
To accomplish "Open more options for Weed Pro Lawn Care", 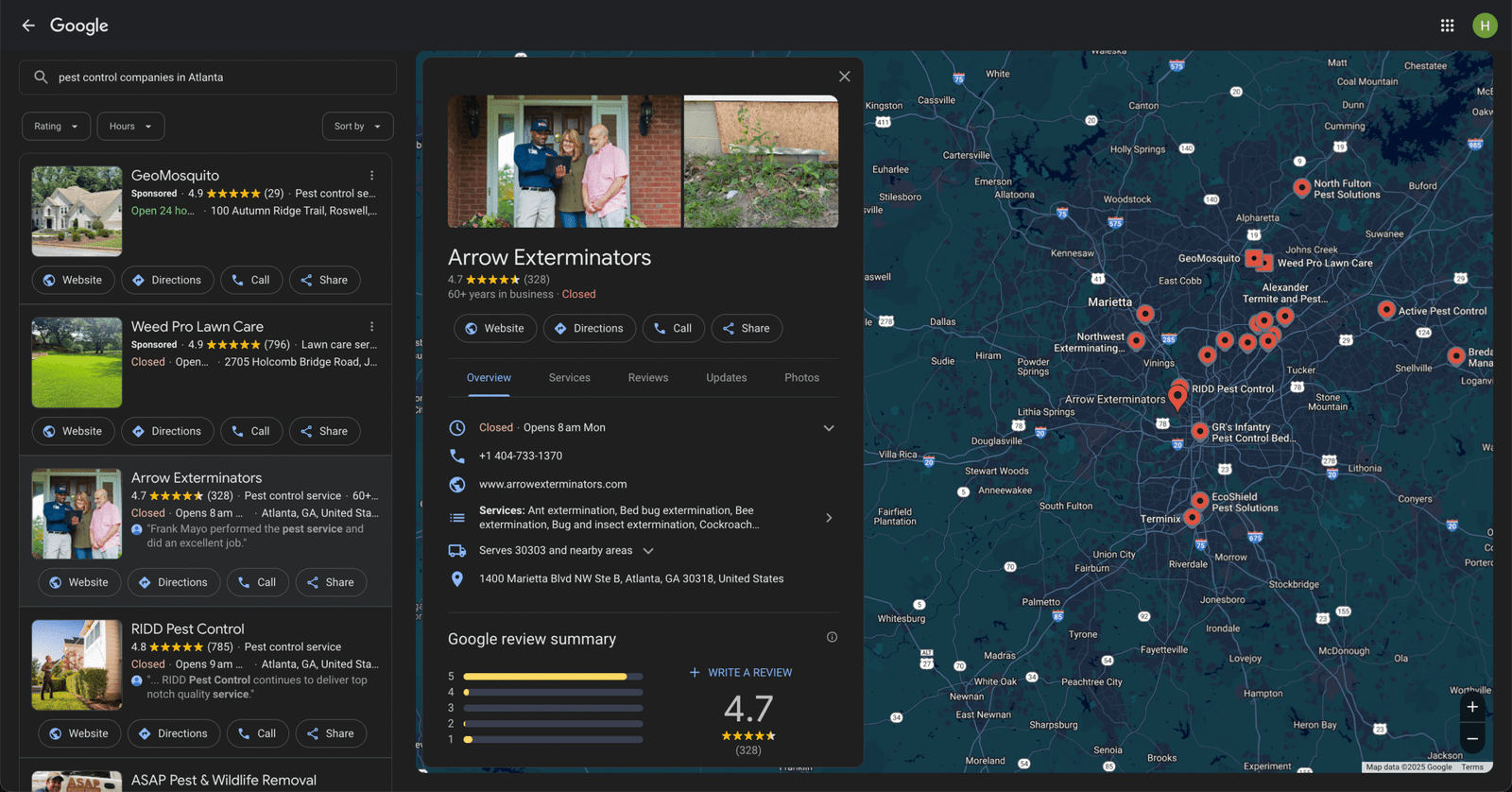I will (372, 327).
